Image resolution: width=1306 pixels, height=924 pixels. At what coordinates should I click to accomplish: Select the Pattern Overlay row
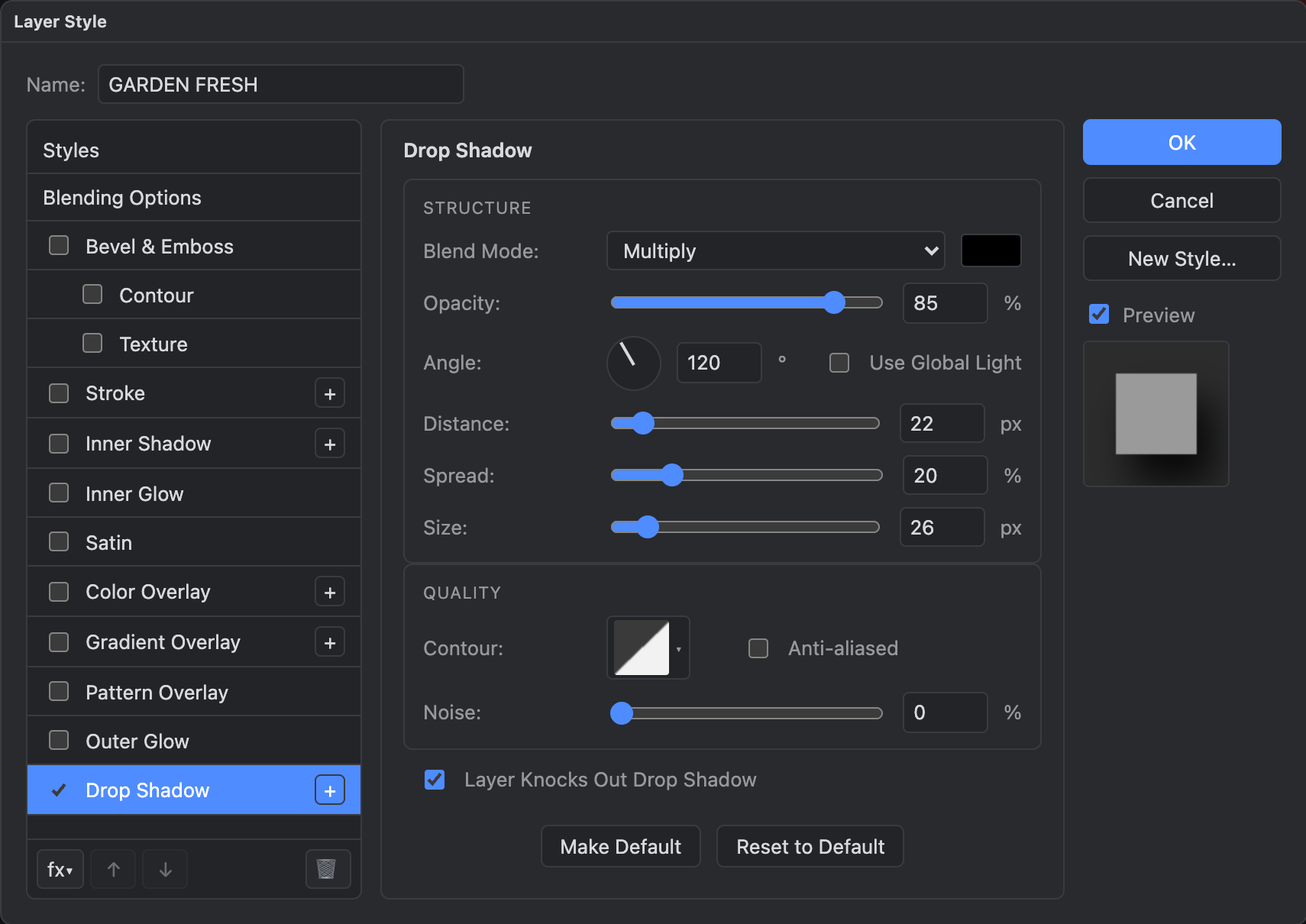pyautogui.click(x=194, y=692)
